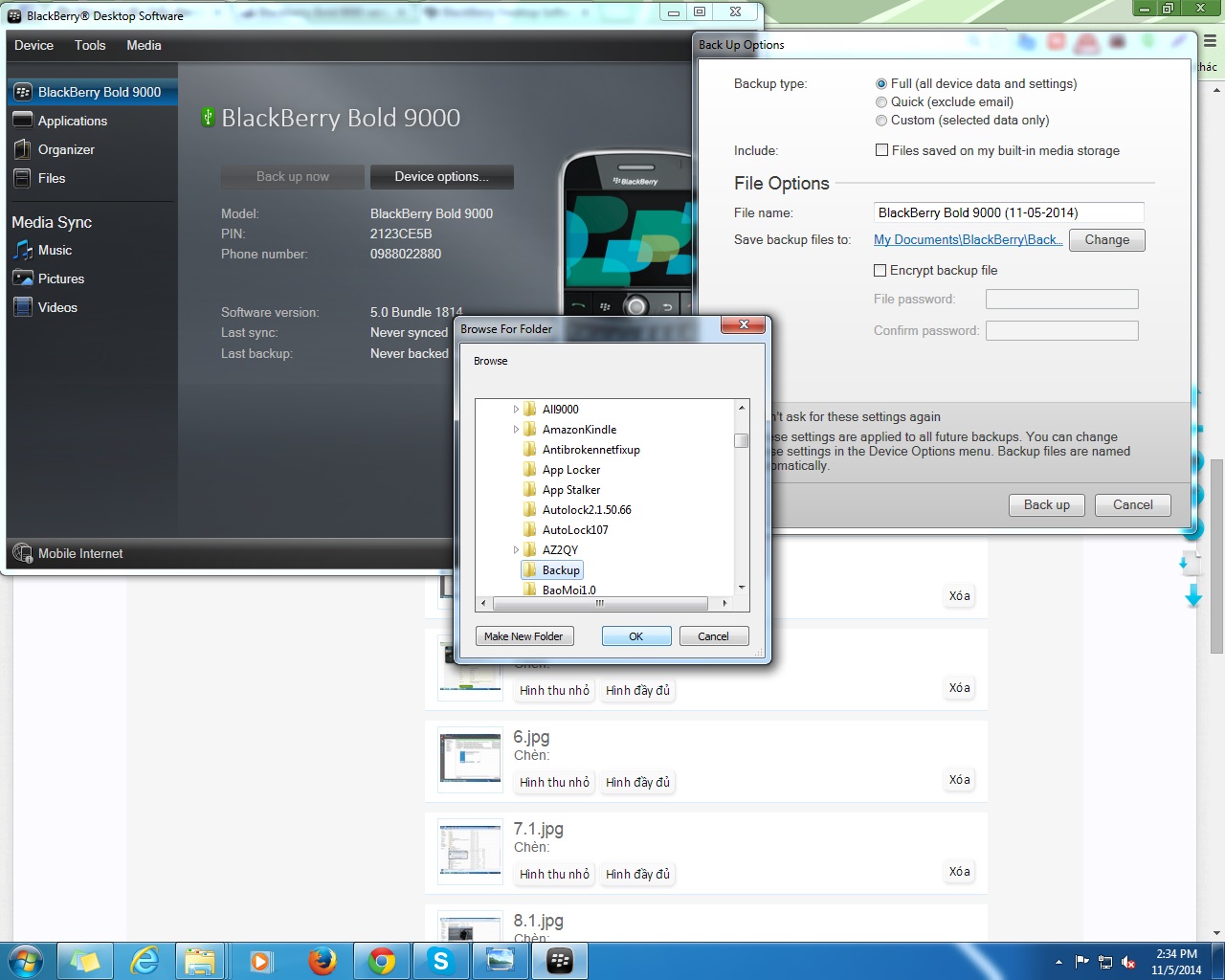The height and width of the screenshot is (980, 1225).
Task: Open the Pictures media icon
Action: point(23,278)
